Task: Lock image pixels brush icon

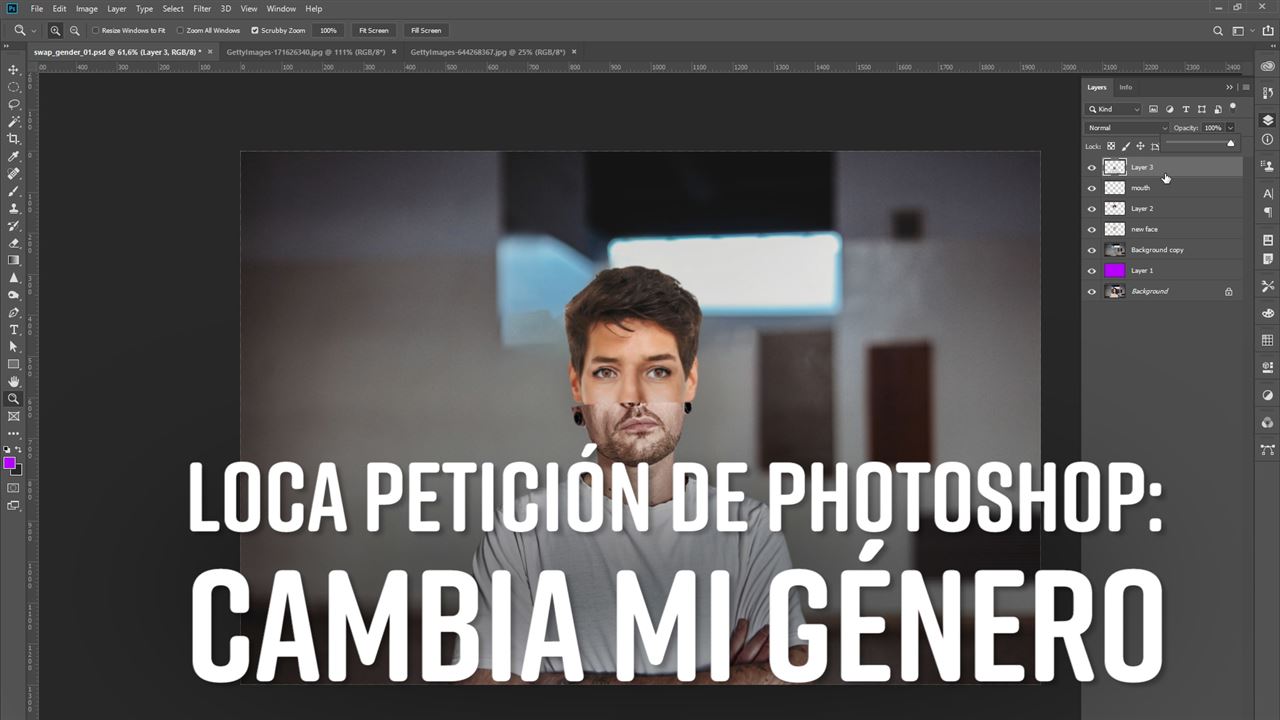Action: point(1125,146)
